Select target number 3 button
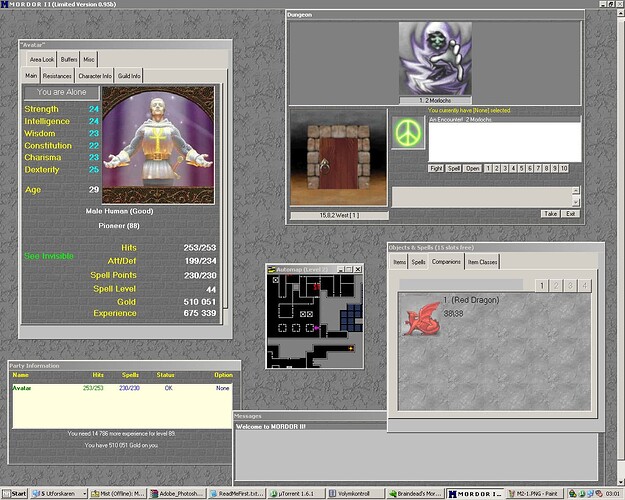The image size is (625, 500). click(x=505, y=168)
